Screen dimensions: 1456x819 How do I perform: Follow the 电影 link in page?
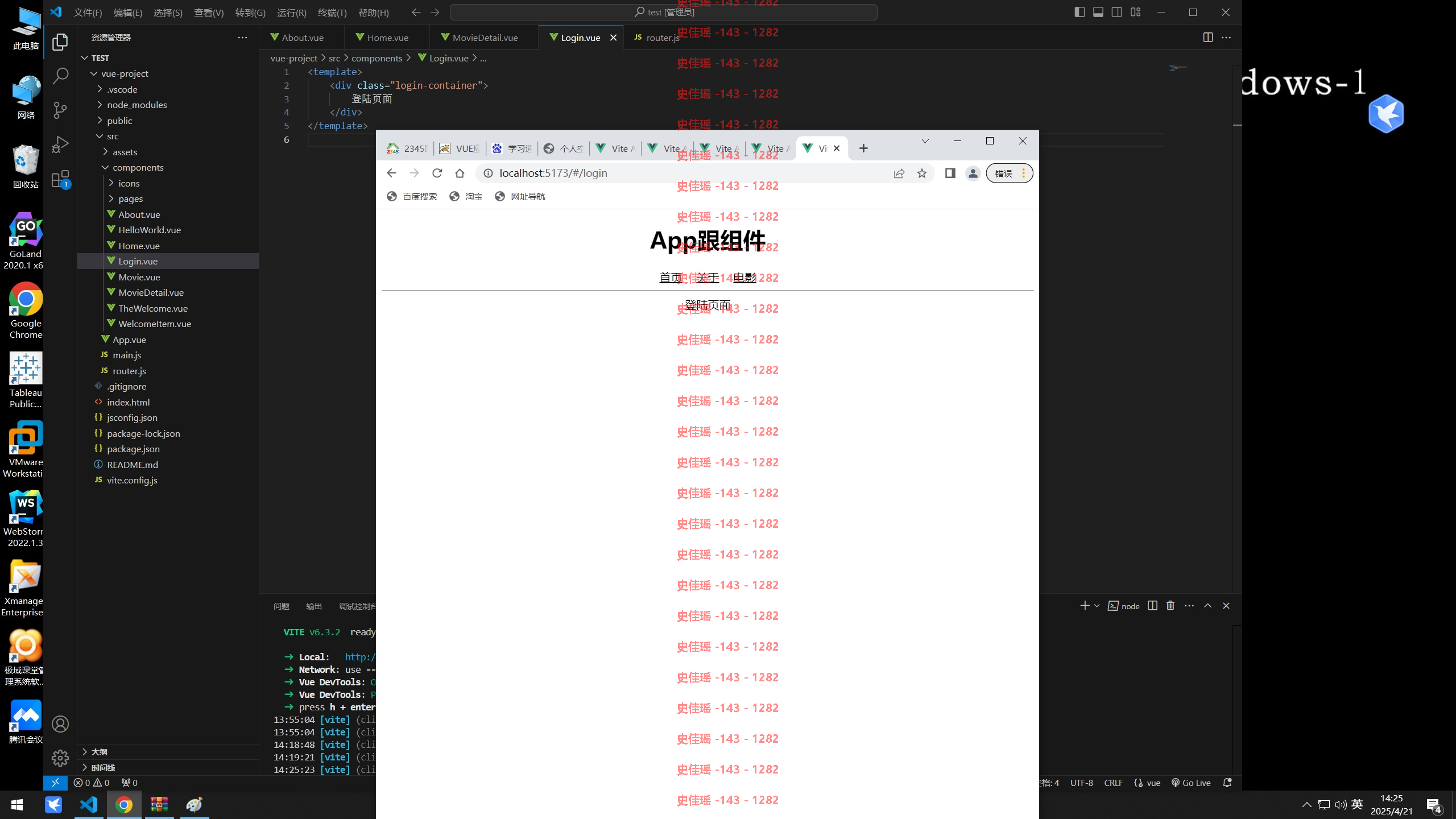point(744,278)
